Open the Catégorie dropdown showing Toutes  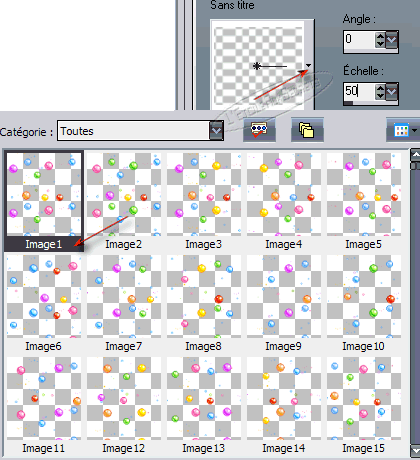point(140,131)
